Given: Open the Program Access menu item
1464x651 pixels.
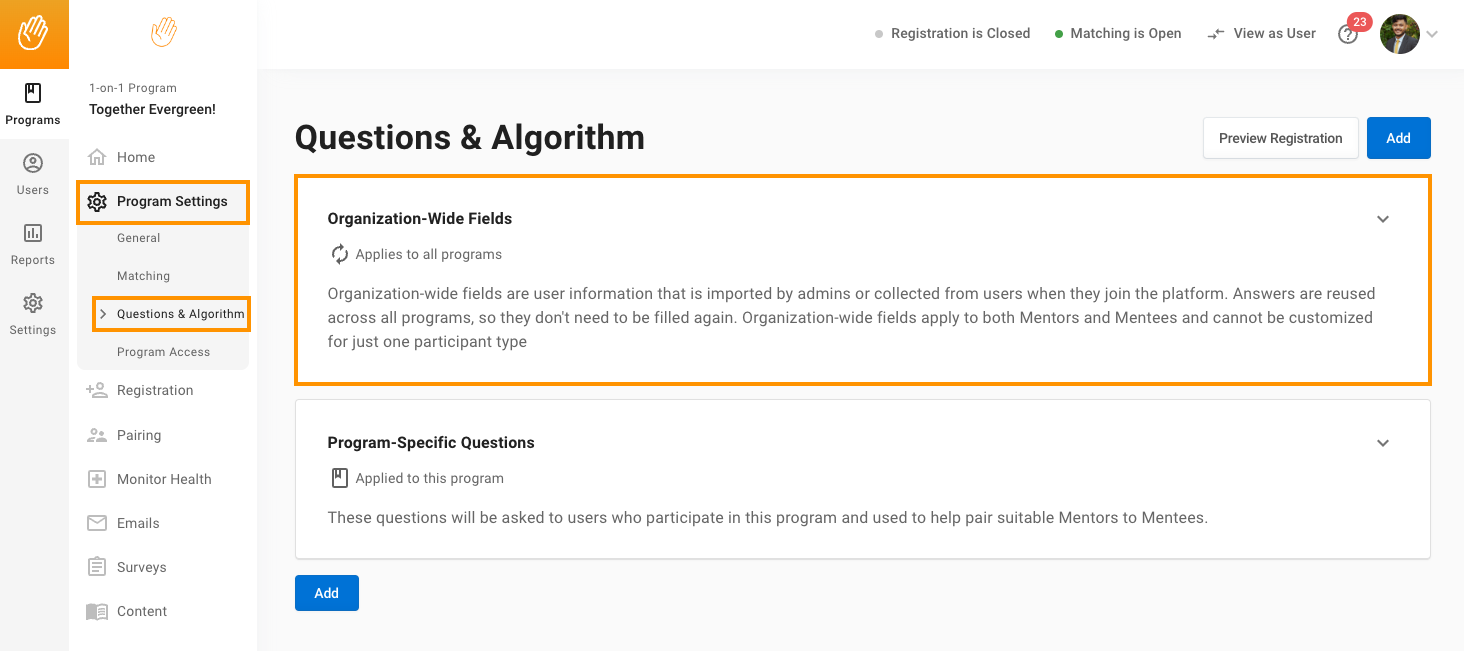Looking at the screenshot, I should point(163,352).
